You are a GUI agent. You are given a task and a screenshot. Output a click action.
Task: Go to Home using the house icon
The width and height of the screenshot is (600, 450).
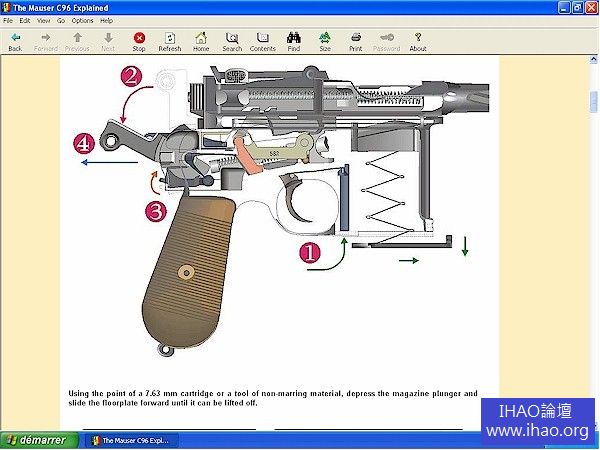pyautogui.click(x=201, y=38)
